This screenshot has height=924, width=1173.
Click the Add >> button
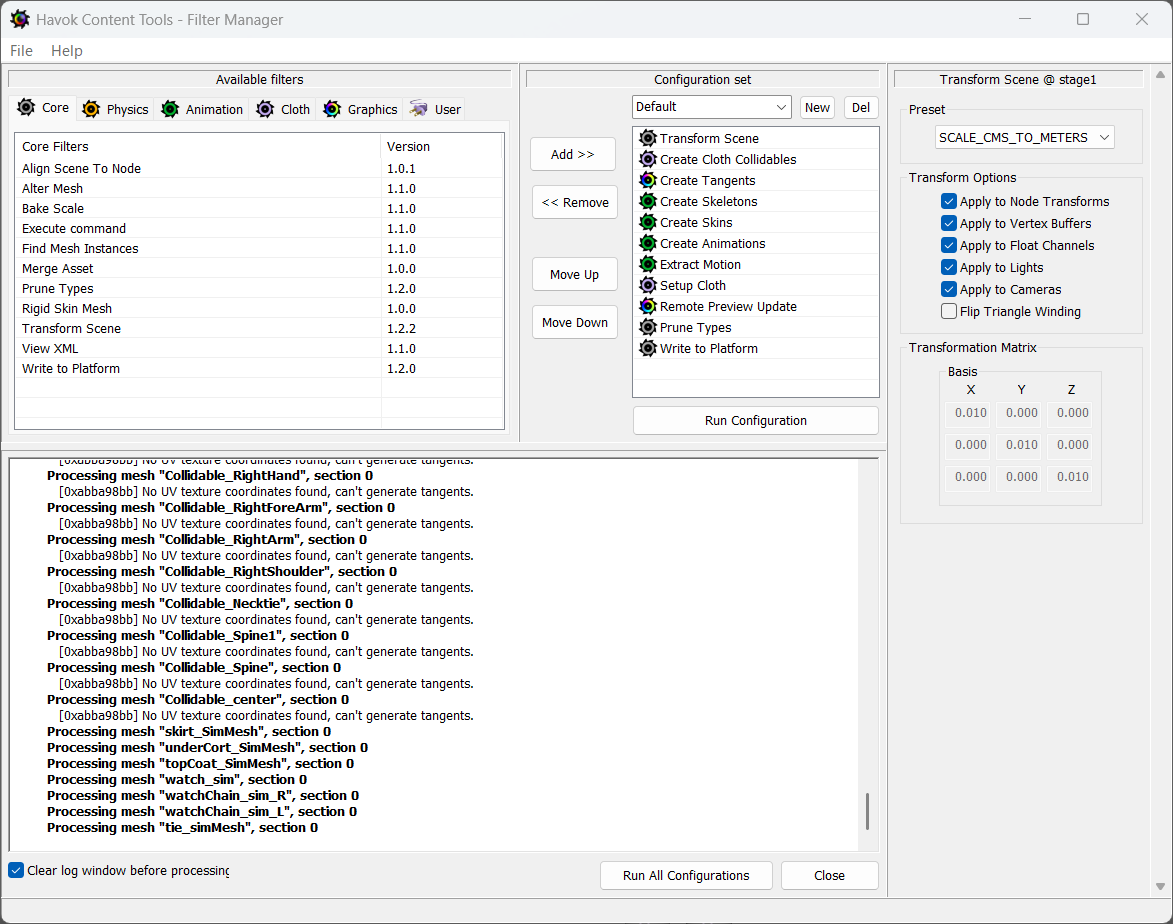tap(573, 154)
